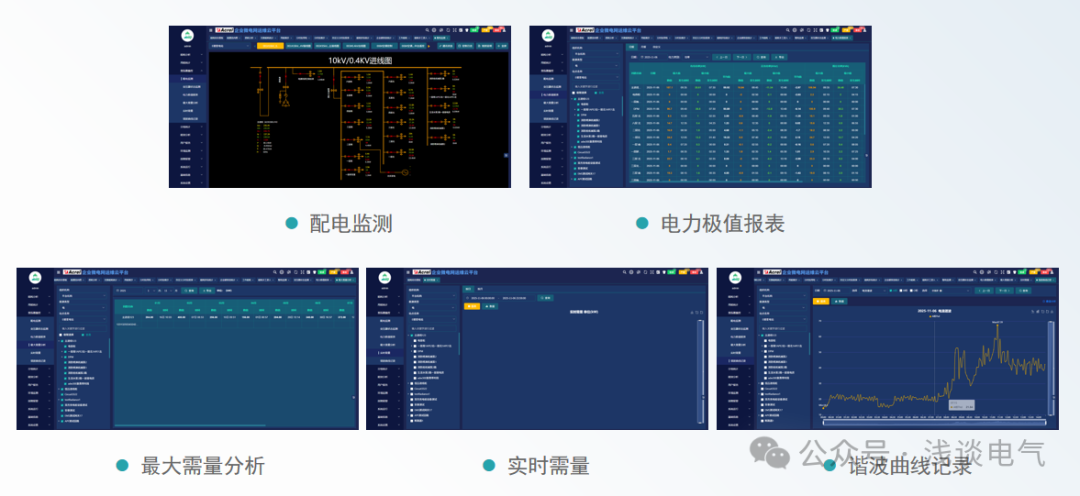Click hamburger menu icon in 实时需量 screenshot

pyautogui.click(x=408, y=272)
